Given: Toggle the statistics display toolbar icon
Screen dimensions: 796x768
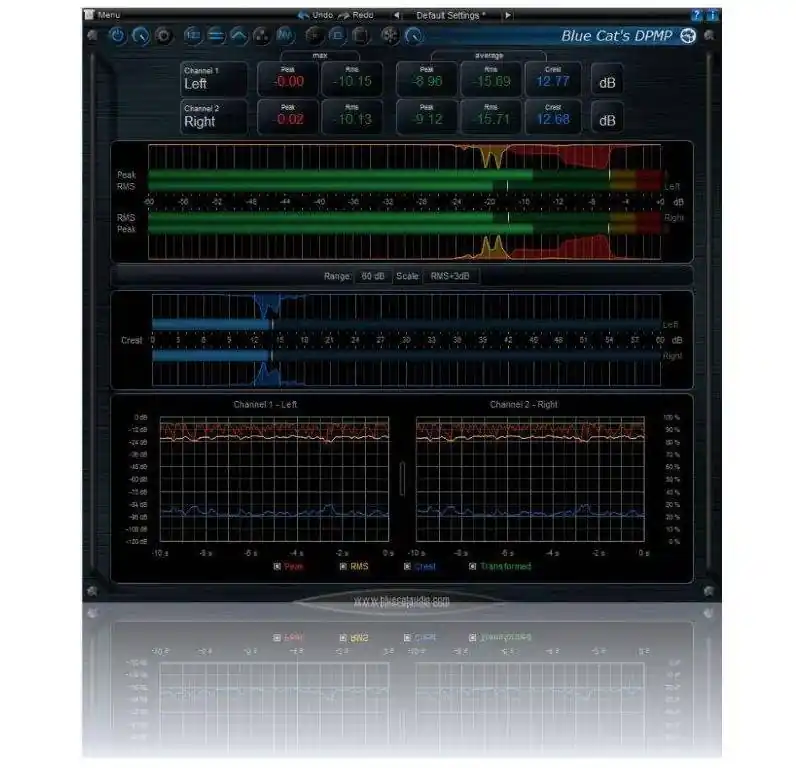Looking at the screenshot, I should tap(192, 36).
